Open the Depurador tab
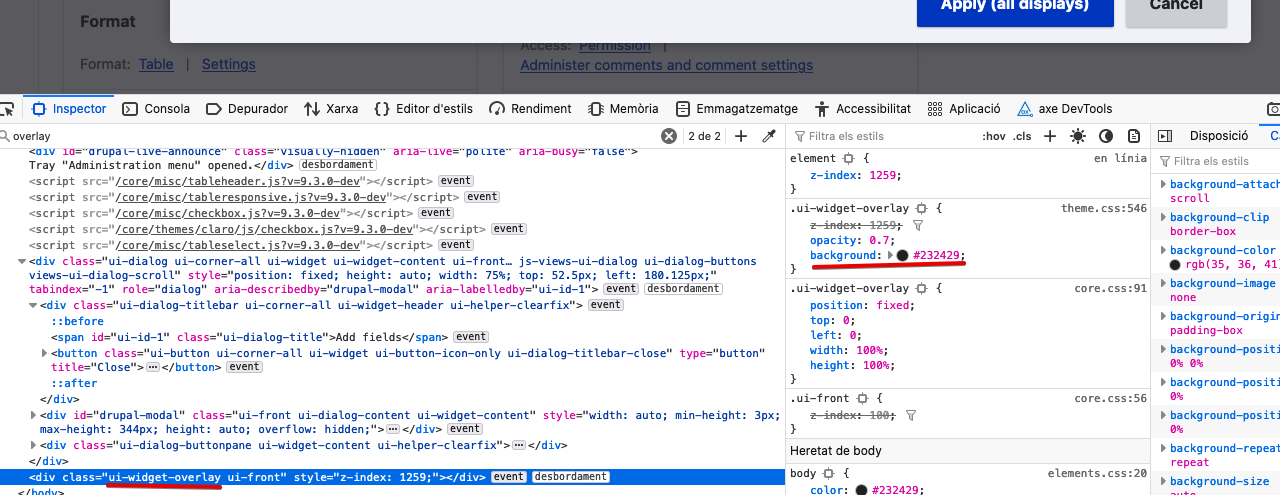 248,109
